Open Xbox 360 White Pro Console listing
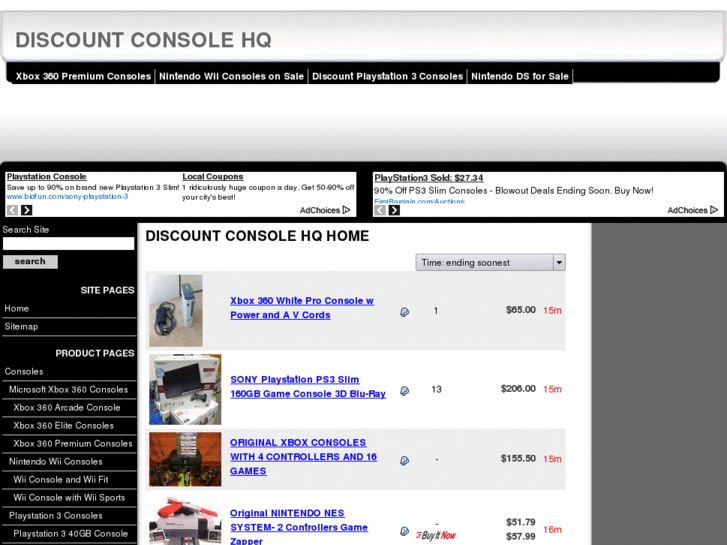Viewport: 727px width, 545px height. tap(302, 308)
